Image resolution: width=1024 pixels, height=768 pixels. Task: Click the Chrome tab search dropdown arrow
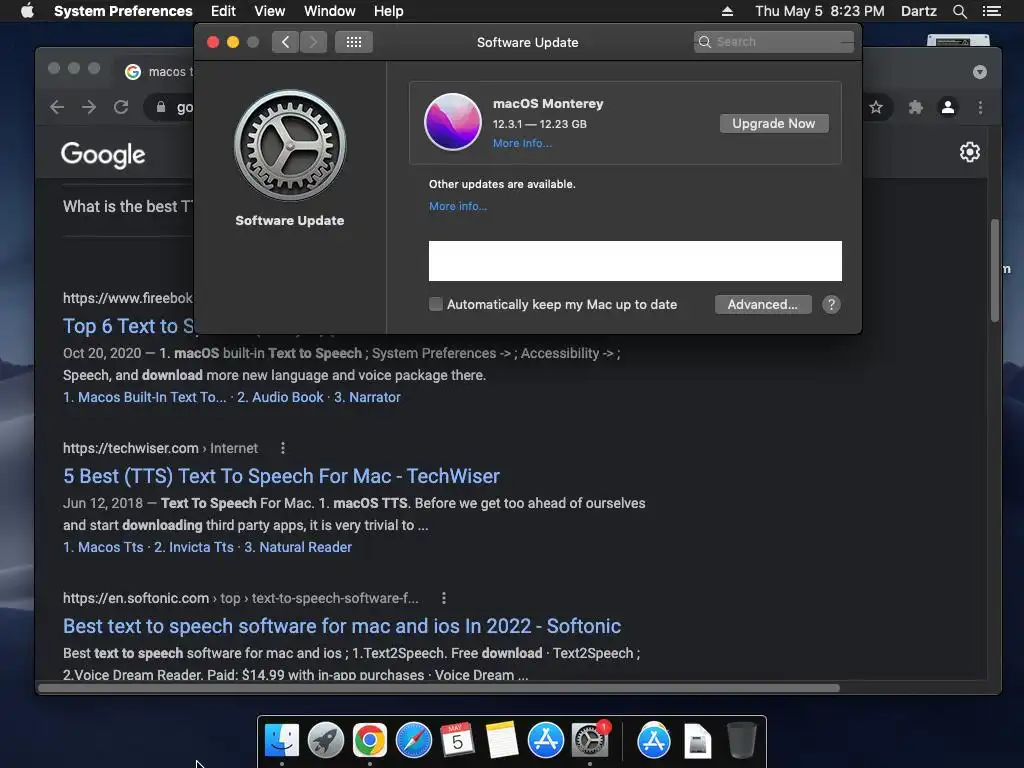(x=980, y=72)
